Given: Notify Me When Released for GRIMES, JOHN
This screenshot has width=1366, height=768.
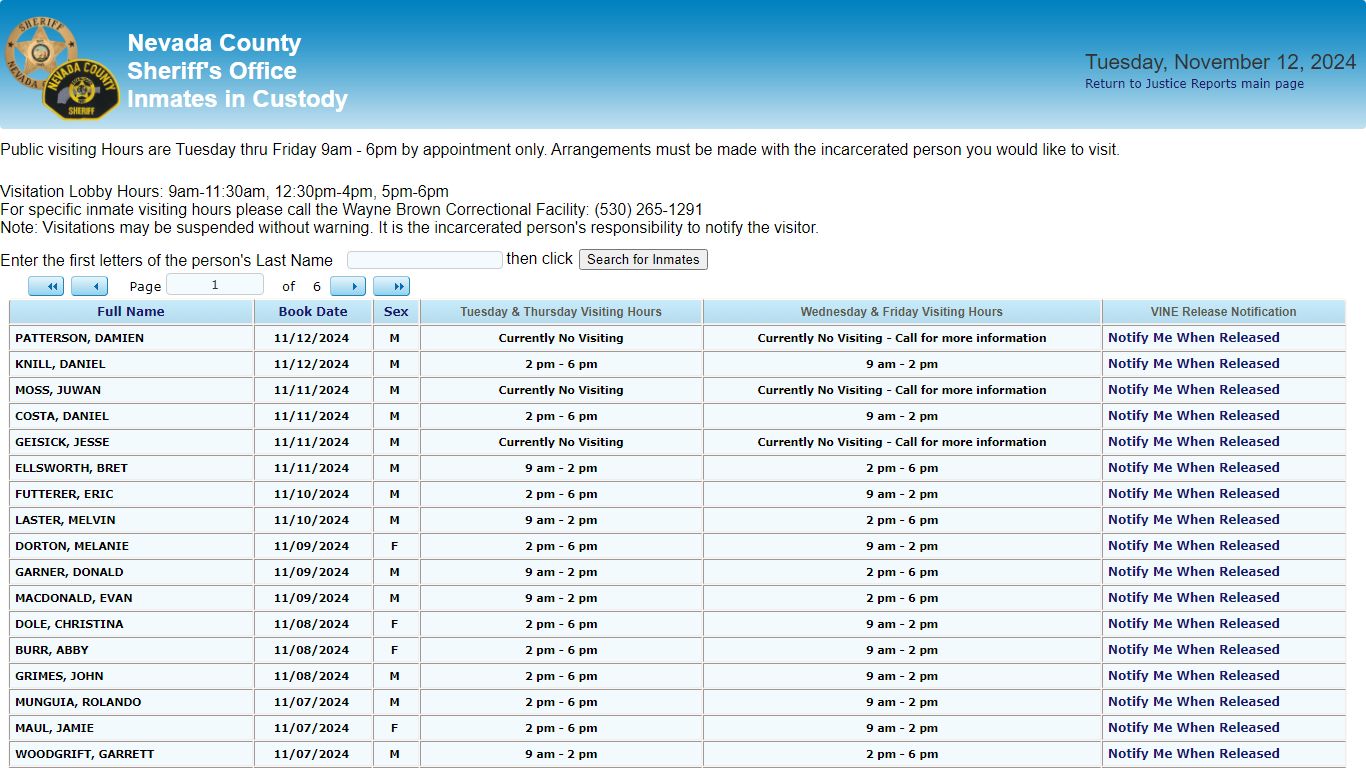Looking at the screenshot, I should tap(1193, 676).
